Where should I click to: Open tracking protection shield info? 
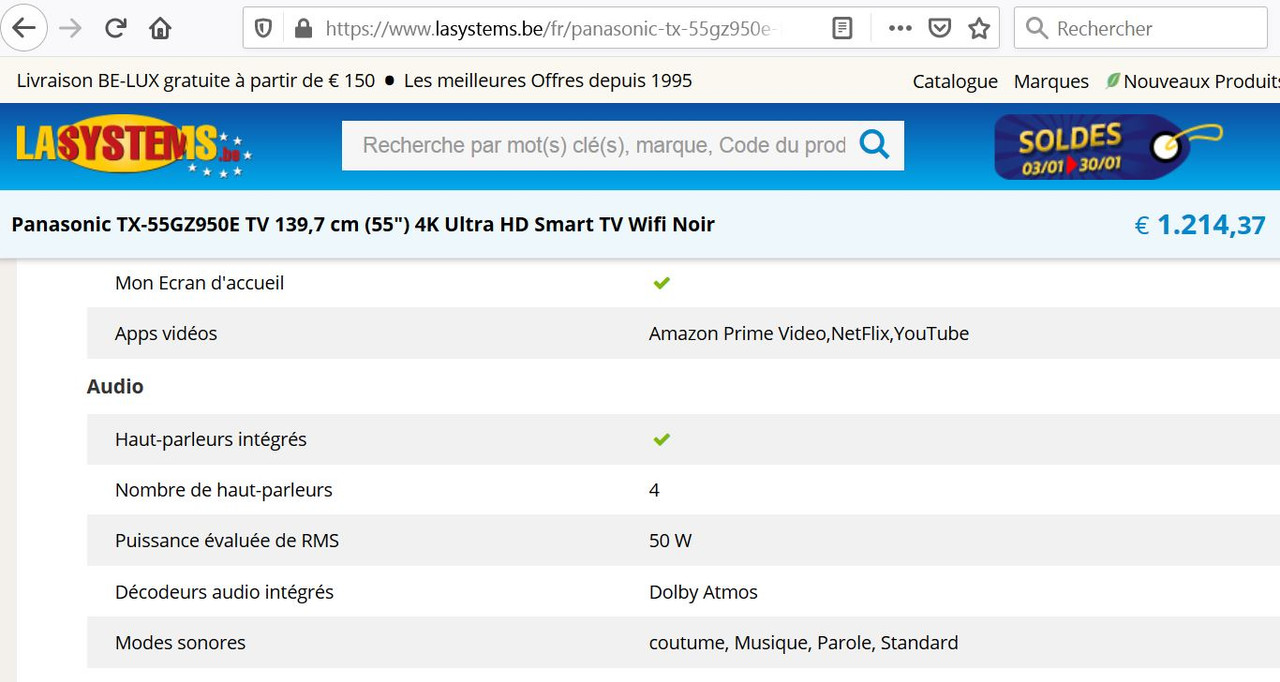pyautogui.click(x=263, y=28)
